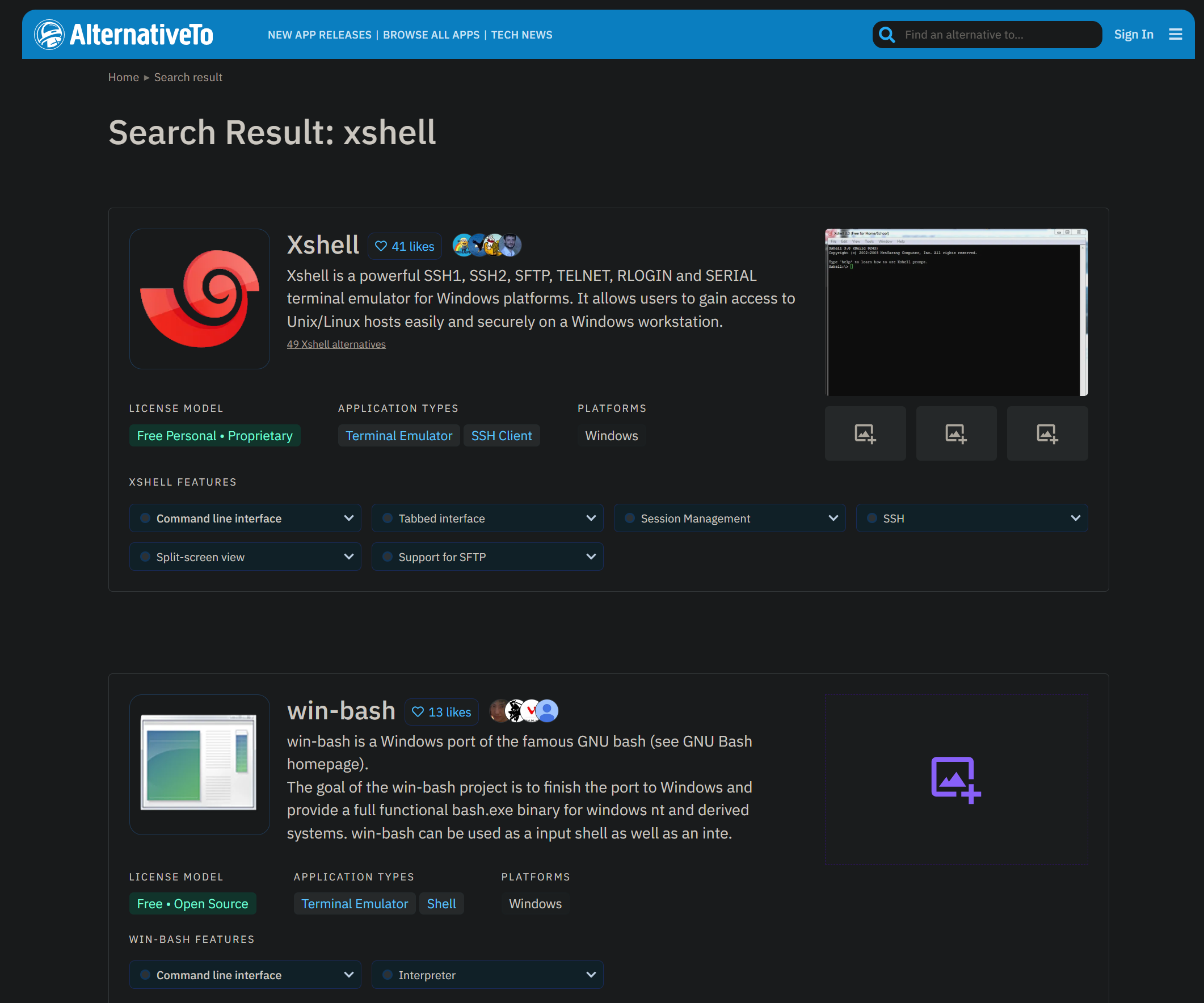Viewport: 1204px width, 1003px height.
Task: Click the third add-screenshot icon for Xshell
Action: (x=1047, y=433)
